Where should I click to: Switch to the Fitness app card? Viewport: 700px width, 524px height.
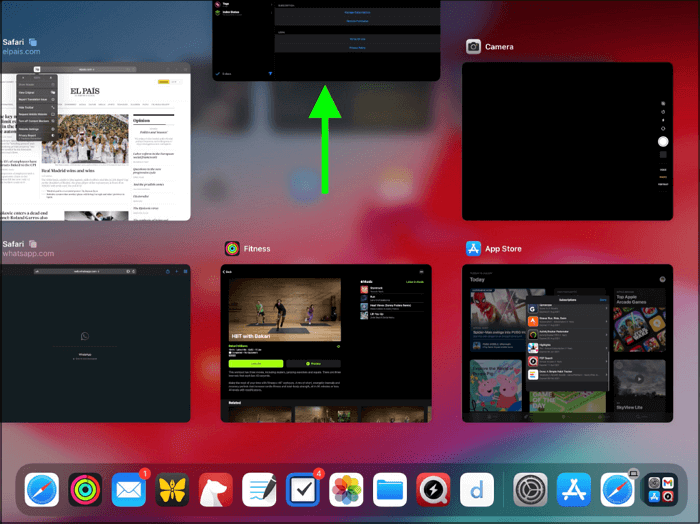click(327, 342)
